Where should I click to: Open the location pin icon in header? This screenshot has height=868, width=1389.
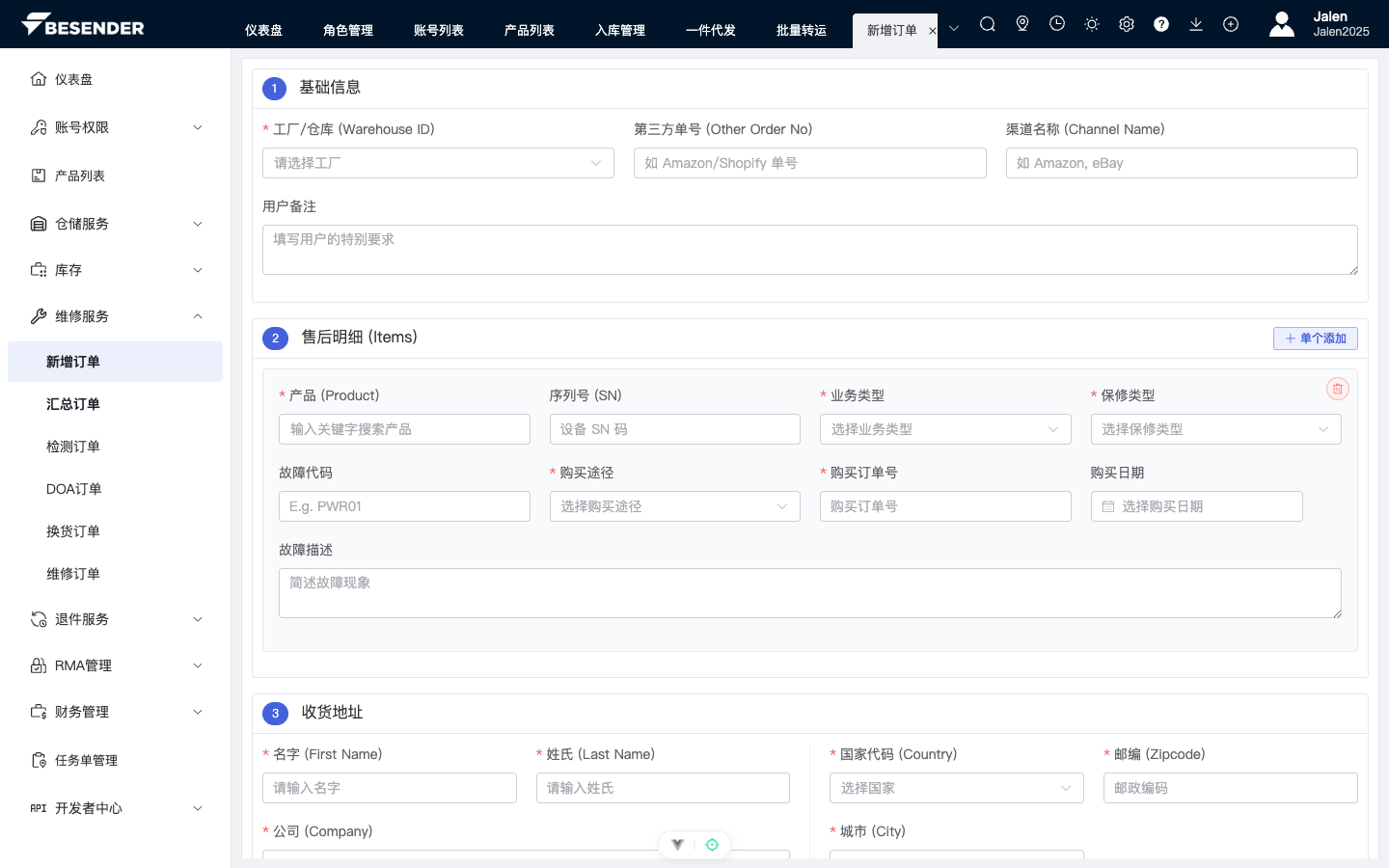(x=1022, y=24)
